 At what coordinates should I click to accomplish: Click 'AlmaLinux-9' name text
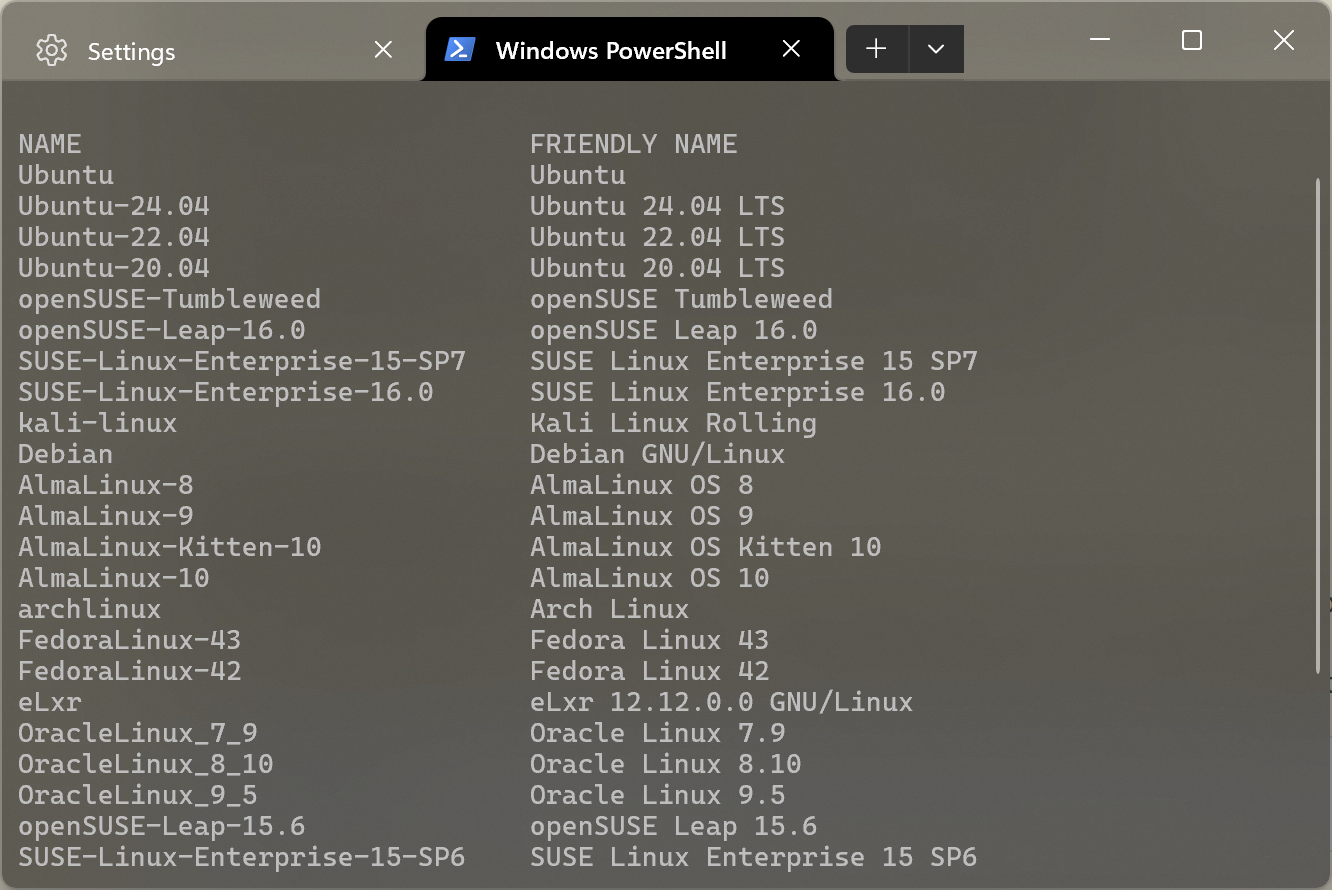pyautogui.click(x=106, y=516)
